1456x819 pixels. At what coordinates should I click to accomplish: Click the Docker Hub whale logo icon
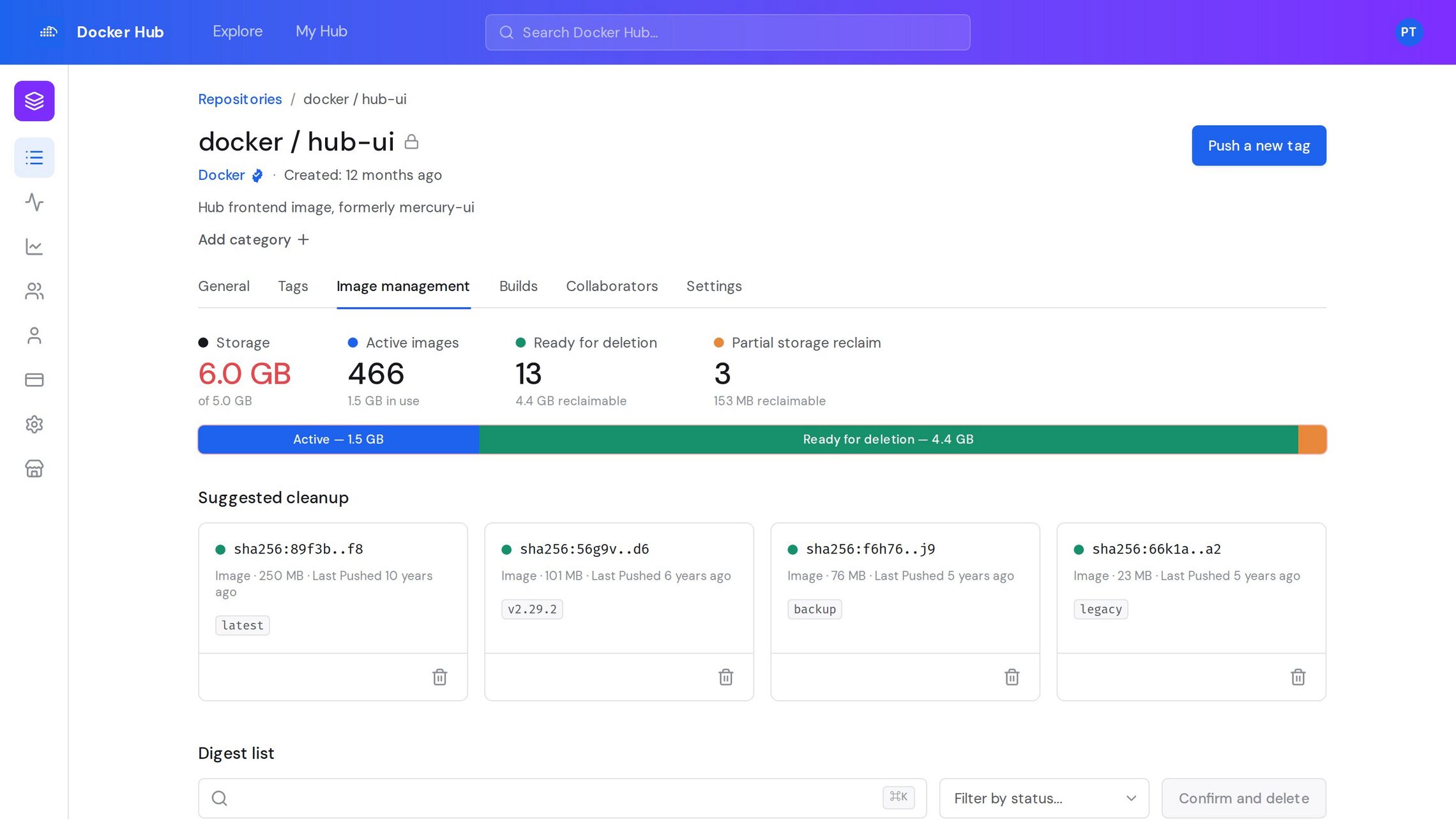[x=49, y=32]
